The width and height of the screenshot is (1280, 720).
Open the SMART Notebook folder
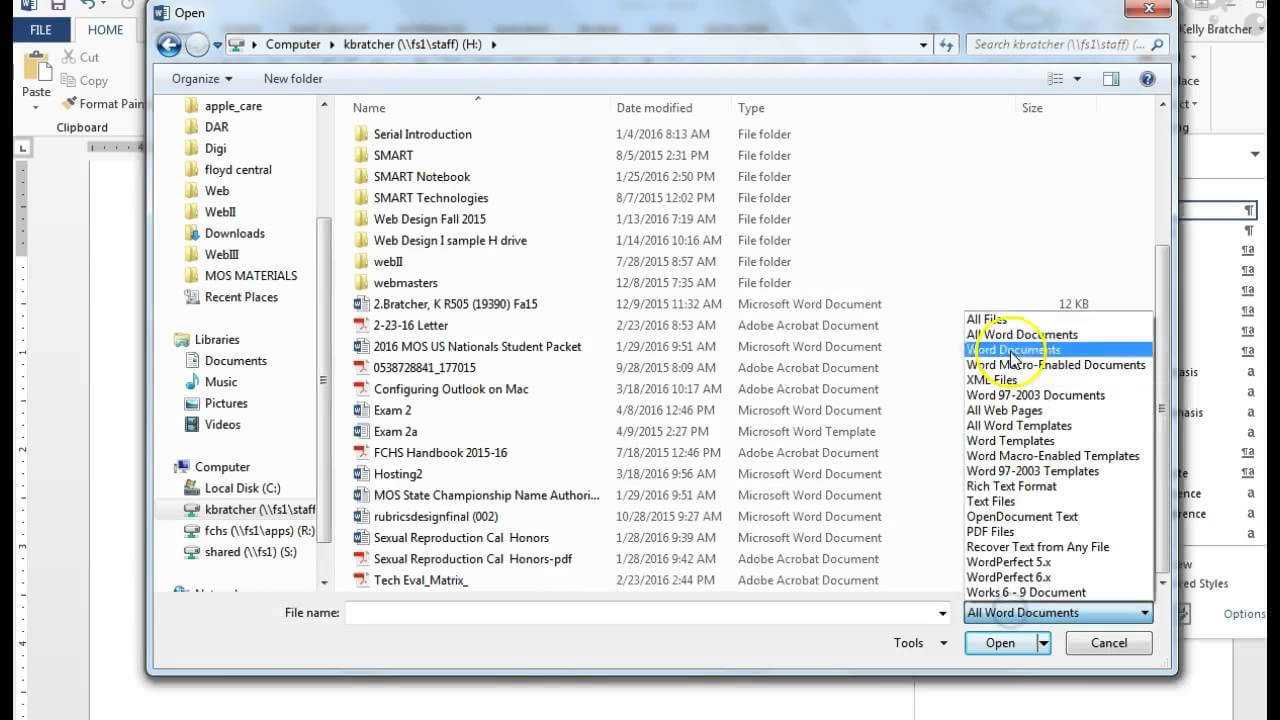click(421, 176)
